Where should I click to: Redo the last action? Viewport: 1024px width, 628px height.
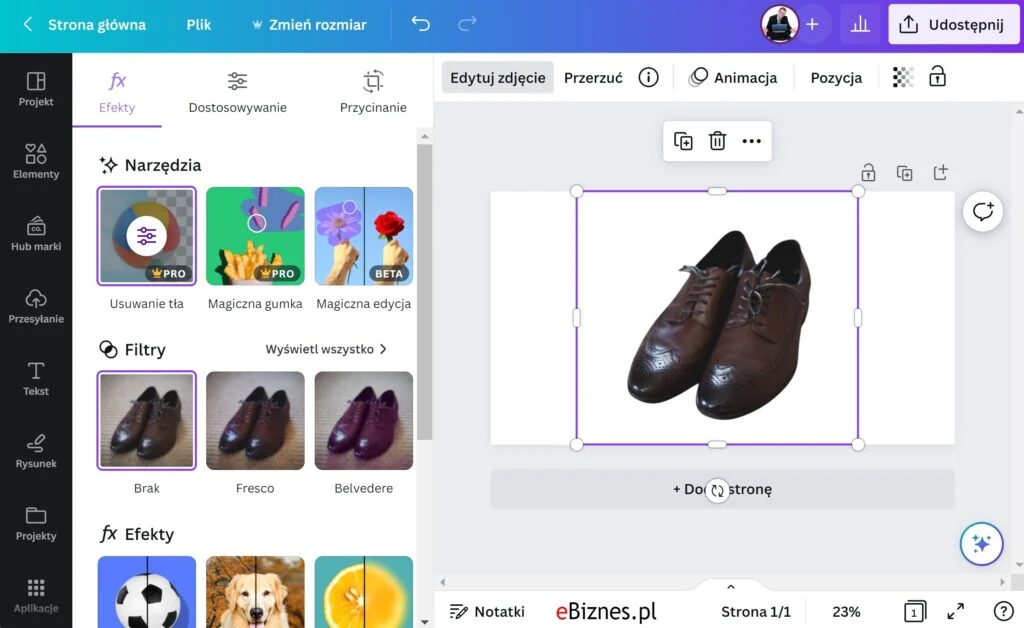click(467, 25)
